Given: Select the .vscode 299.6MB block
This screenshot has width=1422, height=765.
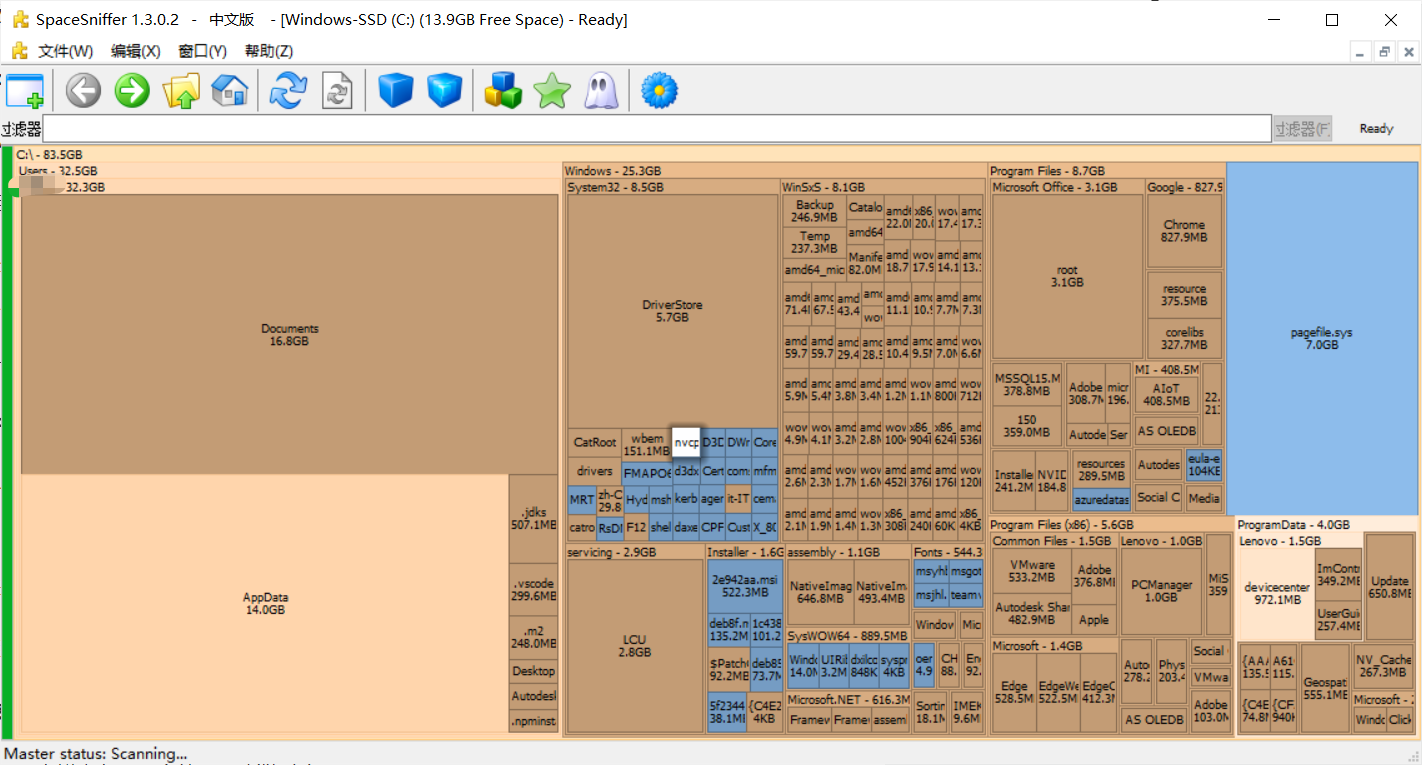Looking at the screenshot, I should click(x=533, y=589).
